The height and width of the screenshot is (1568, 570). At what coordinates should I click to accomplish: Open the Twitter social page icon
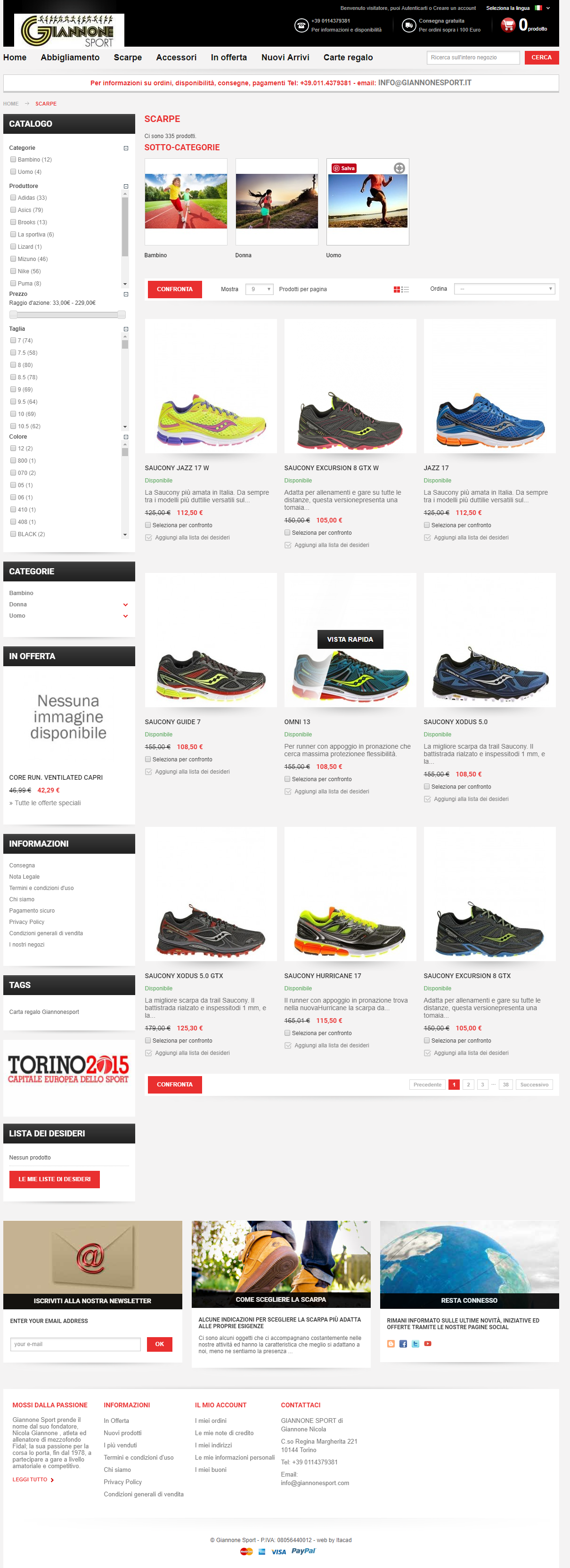[415, 1343]
